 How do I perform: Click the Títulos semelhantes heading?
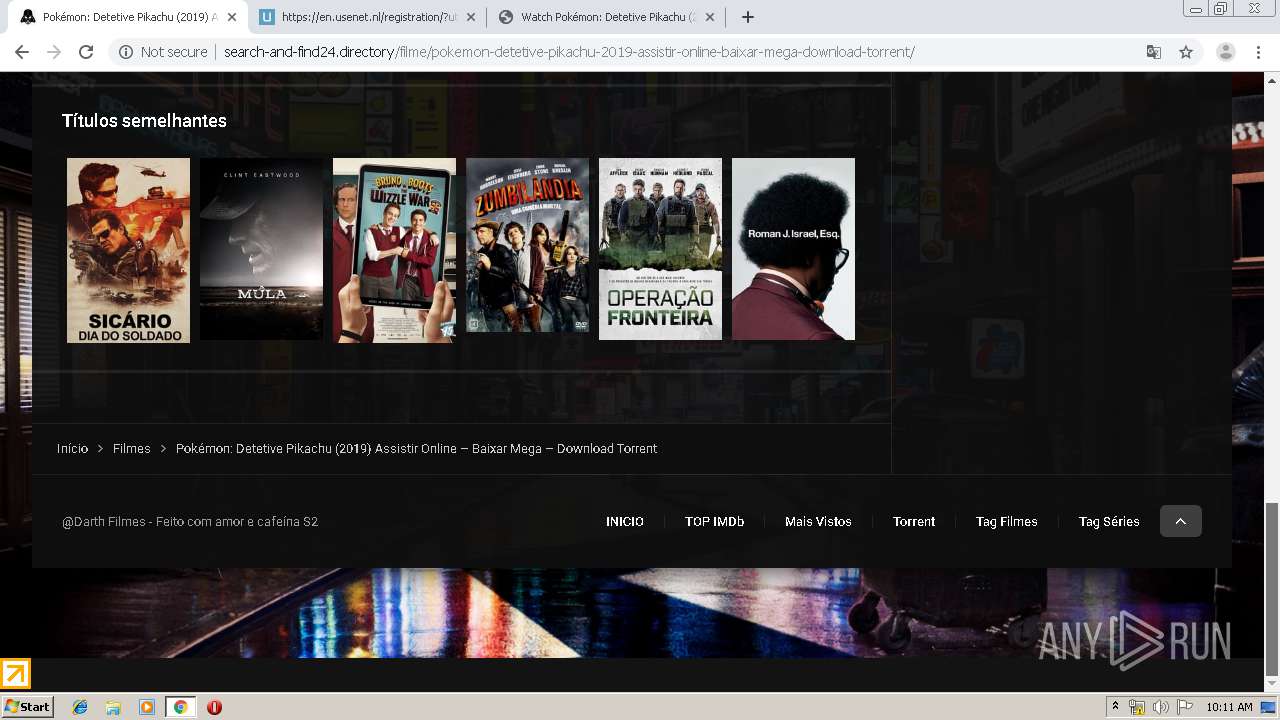click(x=144, y=121)
